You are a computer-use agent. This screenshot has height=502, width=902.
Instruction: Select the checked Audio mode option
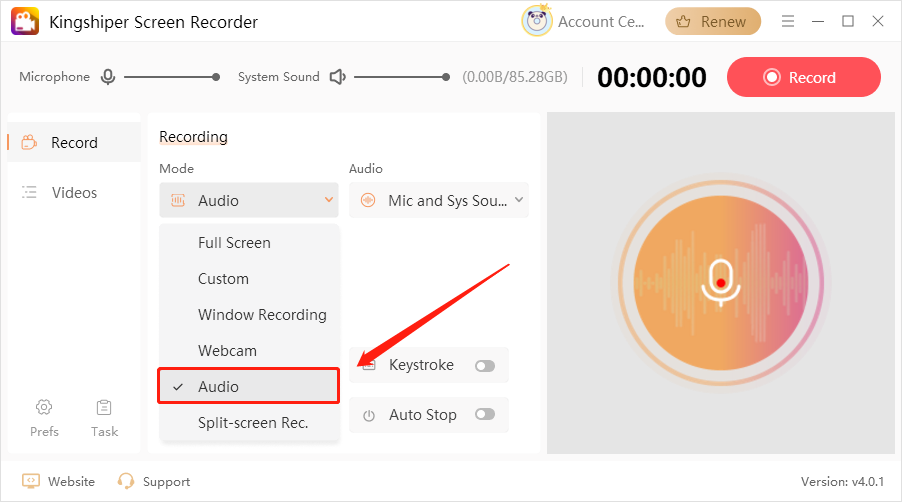(x=249, y=386)
